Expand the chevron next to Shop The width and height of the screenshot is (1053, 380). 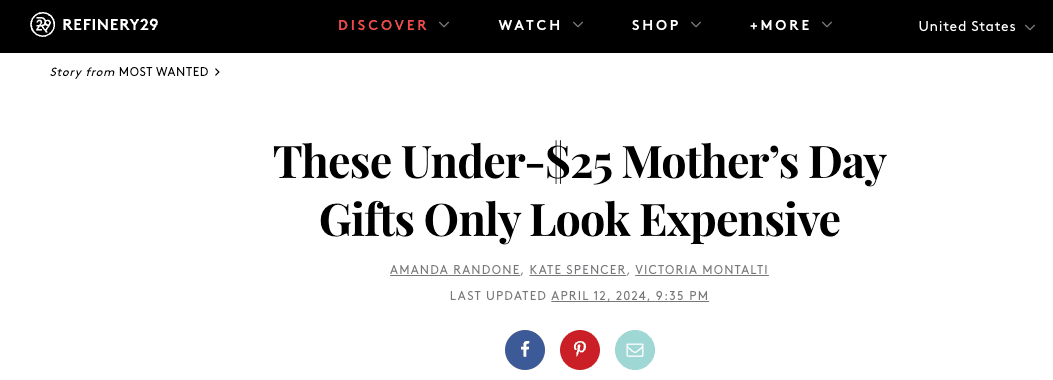(x=696, y=25)
